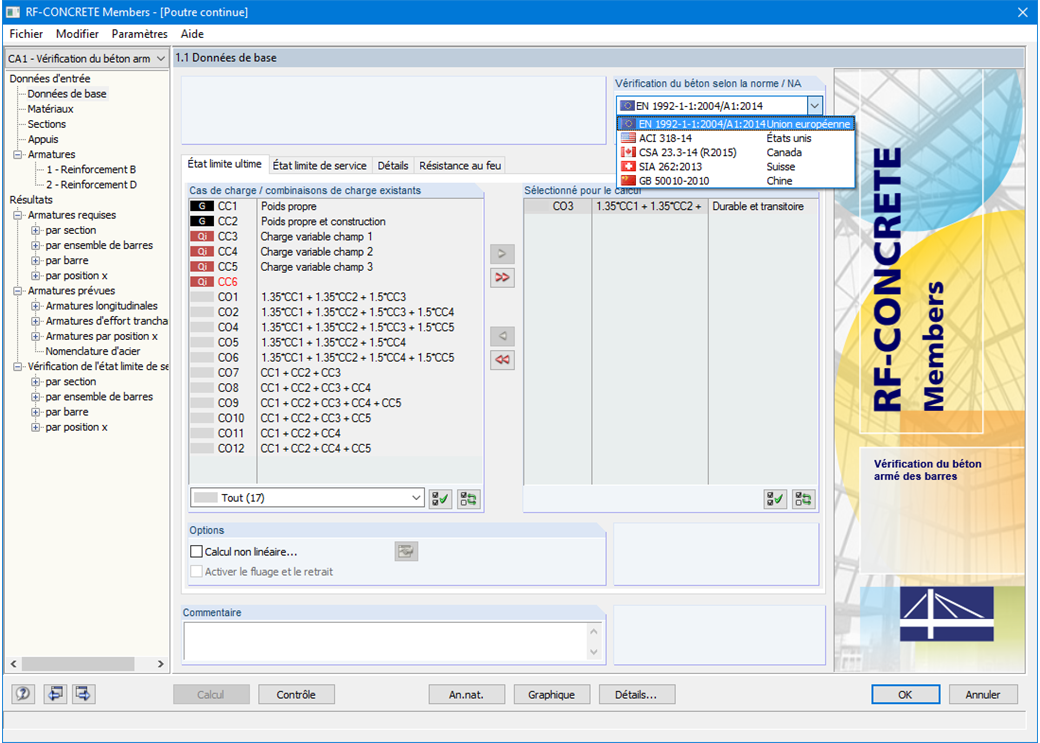Remove all selected cases with double left arrow
The width and height of the screenshot is (1040, 743).
tap(502, 360)
